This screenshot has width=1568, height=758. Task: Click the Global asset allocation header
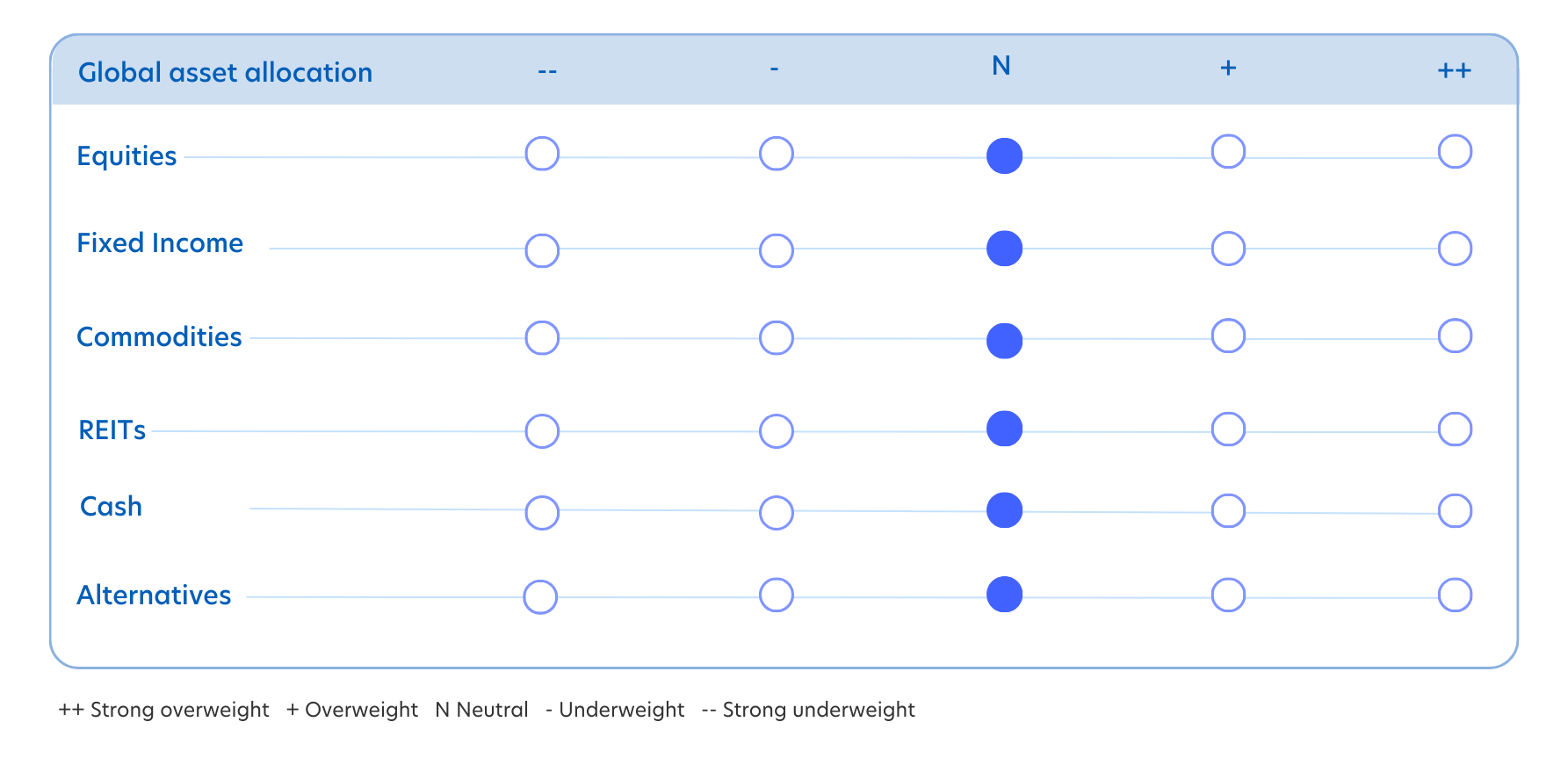[225, 72]
